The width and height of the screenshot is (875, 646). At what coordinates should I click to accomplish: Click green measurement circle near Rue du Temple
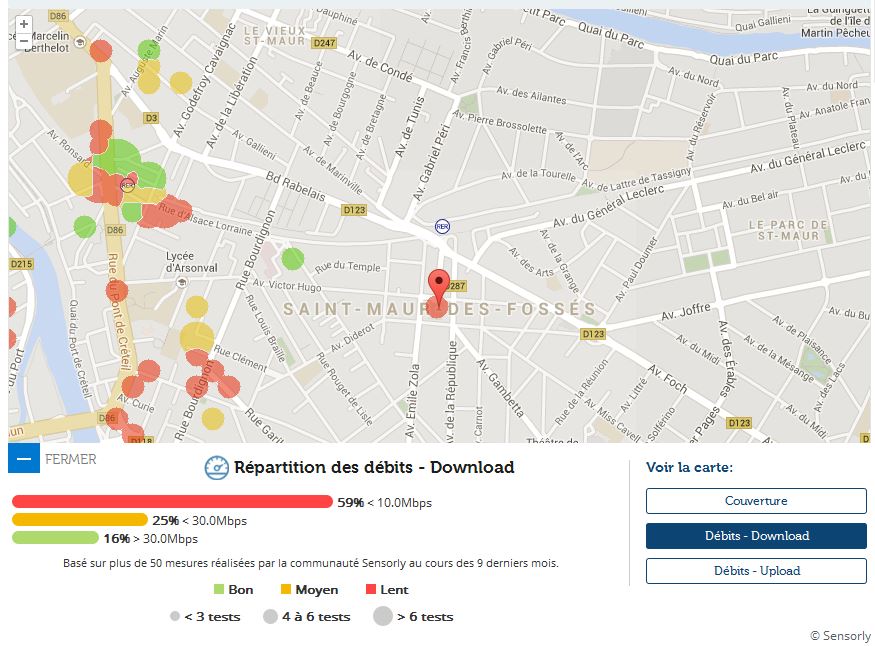(x=292, y=259)
